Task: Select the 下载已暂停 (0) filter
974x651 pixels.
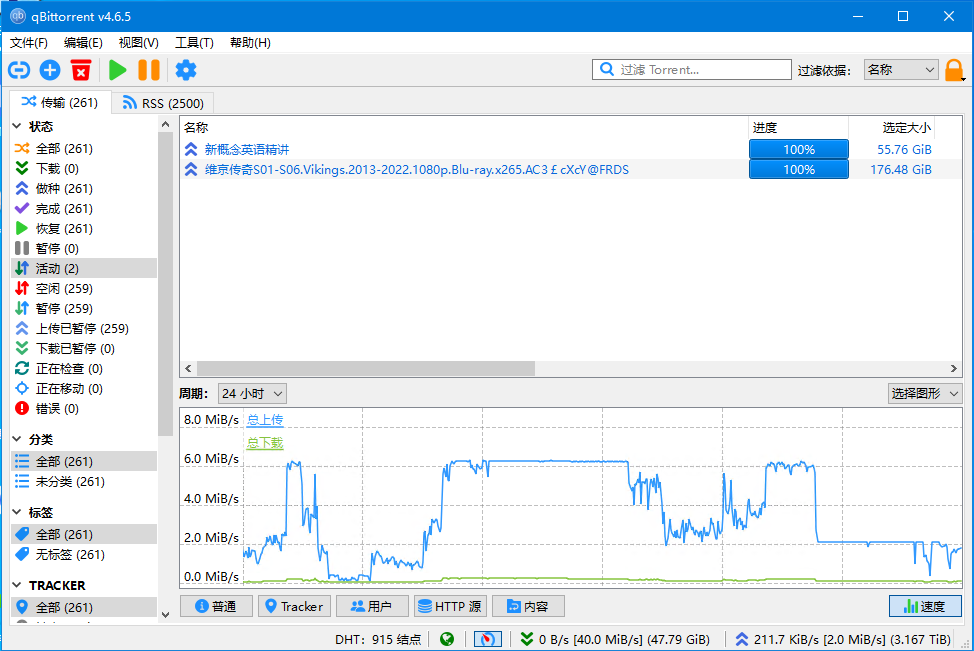Action: (84, 348)
